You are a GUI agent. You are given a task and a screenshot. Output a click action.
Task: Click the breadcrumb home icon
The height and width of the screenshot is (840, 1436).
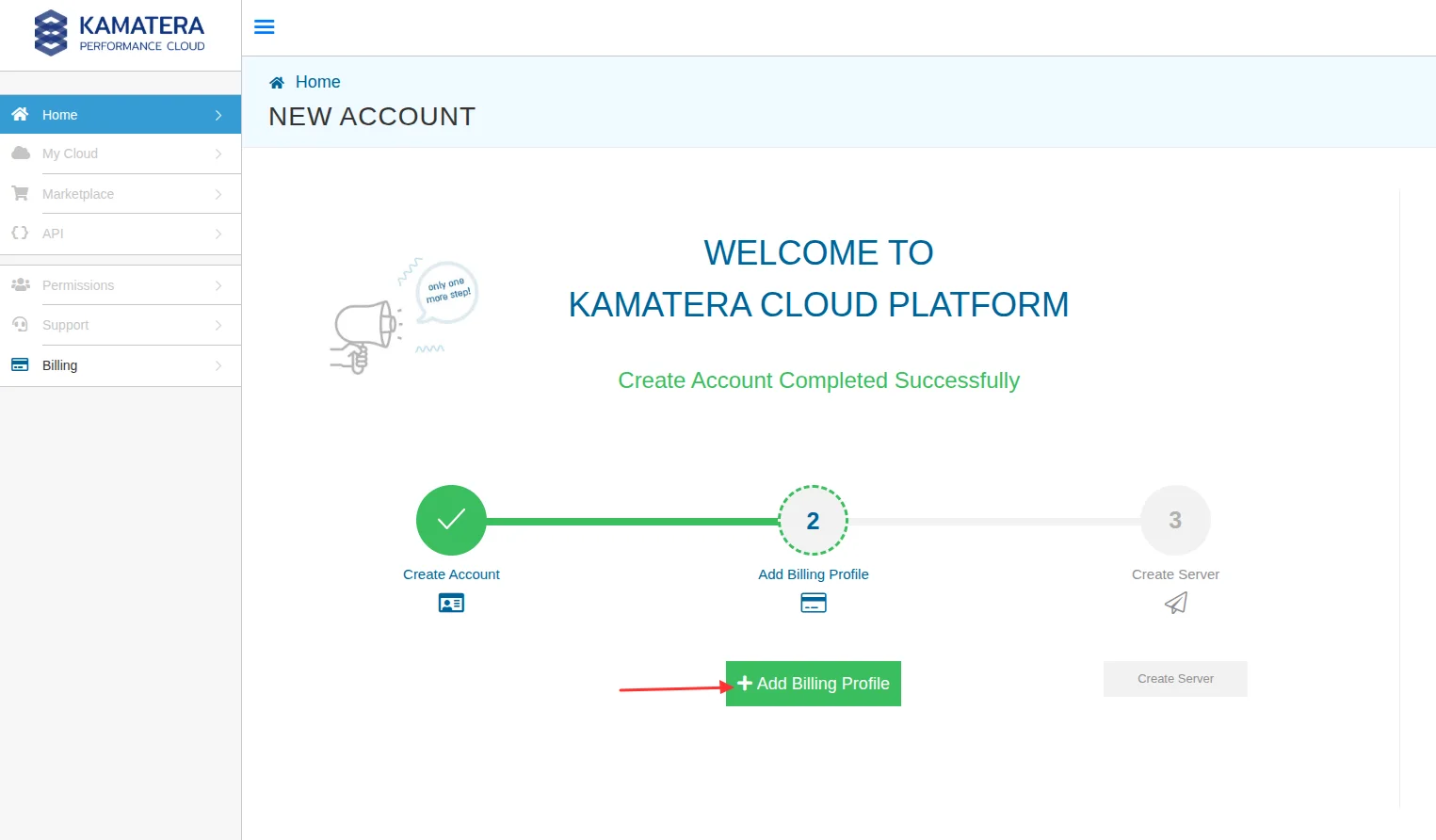(277, 83)
